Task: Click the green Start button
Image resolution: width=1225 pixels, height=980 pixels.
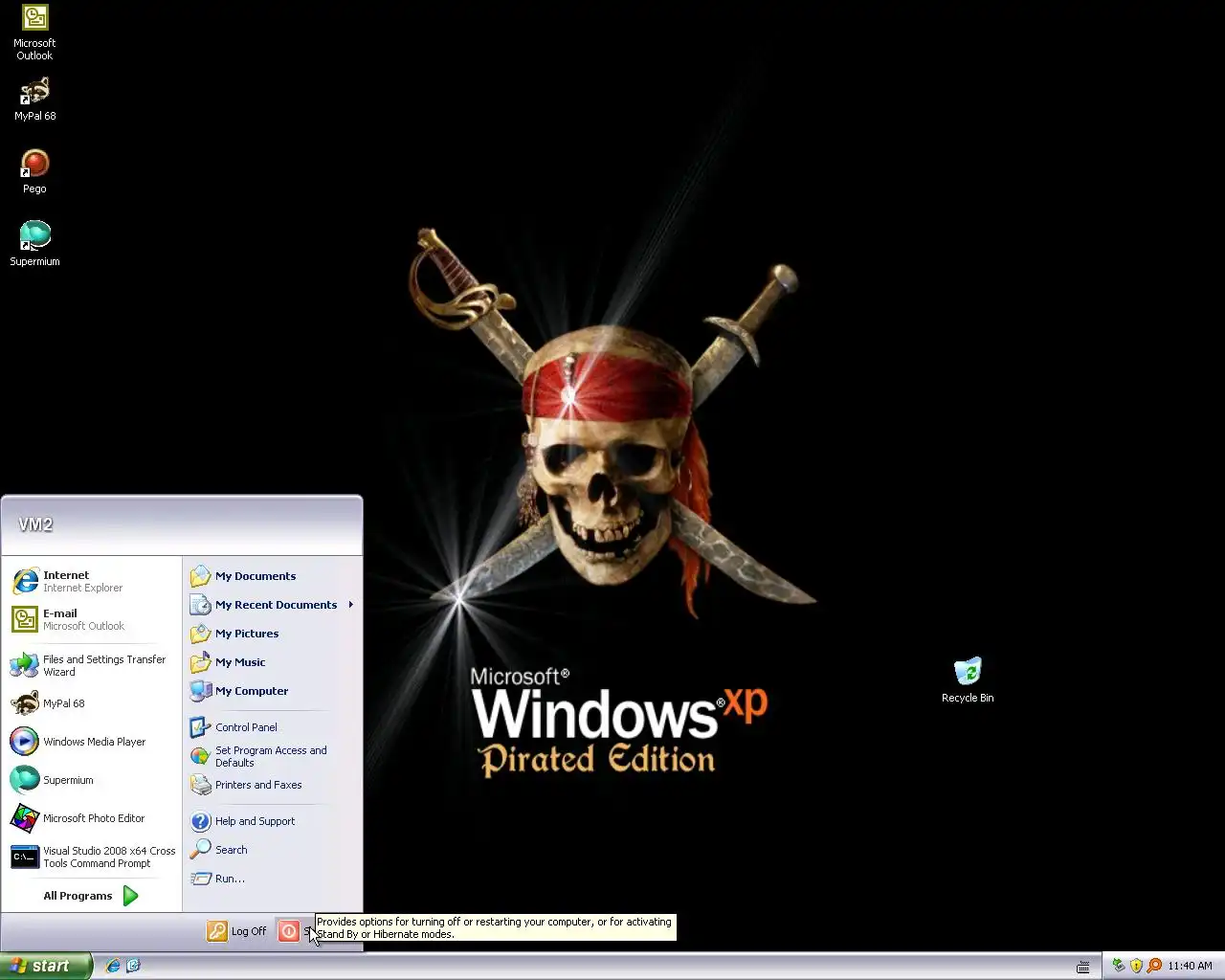Action: [46, 966]
